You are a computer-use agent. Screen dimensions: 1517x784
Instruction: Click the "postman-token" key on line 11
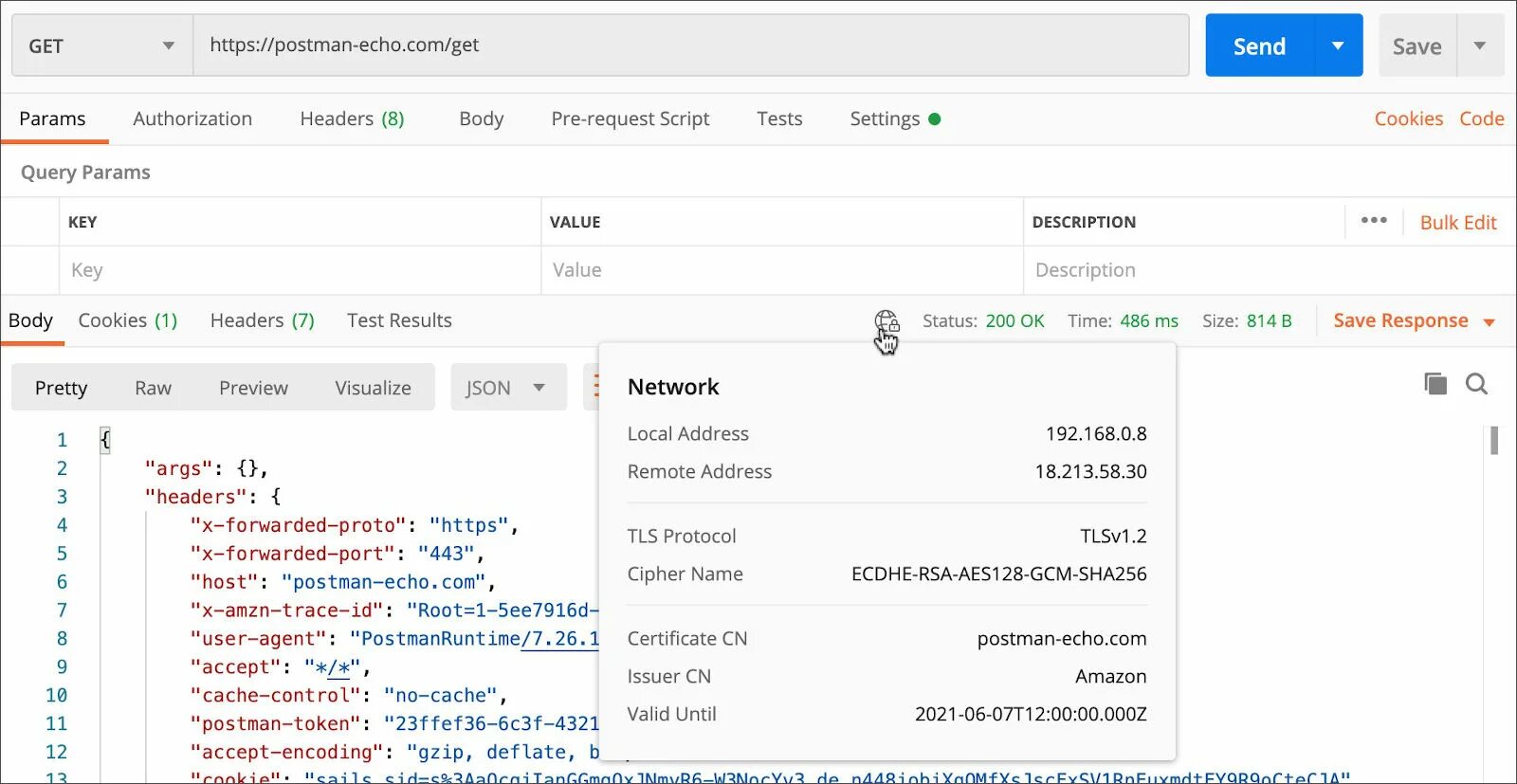pyautogui.click(x=275, y=724)
